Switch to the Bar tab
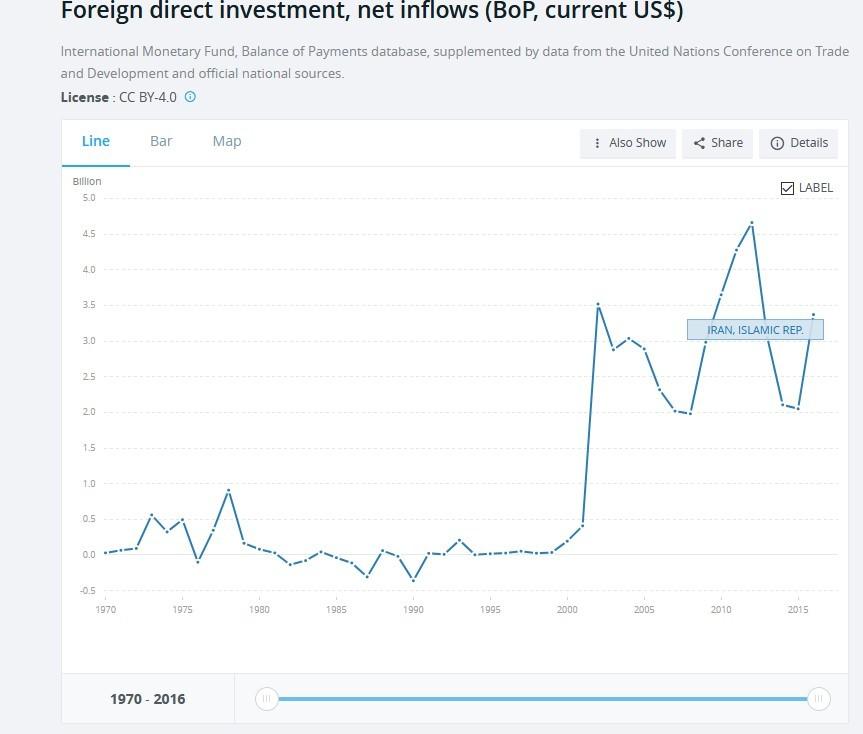Viewport: 863px width, 734px height. coord(161,141)
